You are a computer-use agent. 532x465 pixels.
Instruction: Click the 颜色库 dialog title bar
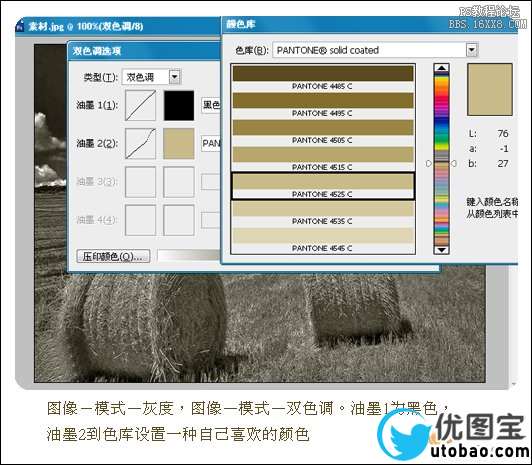coord(369,24)
